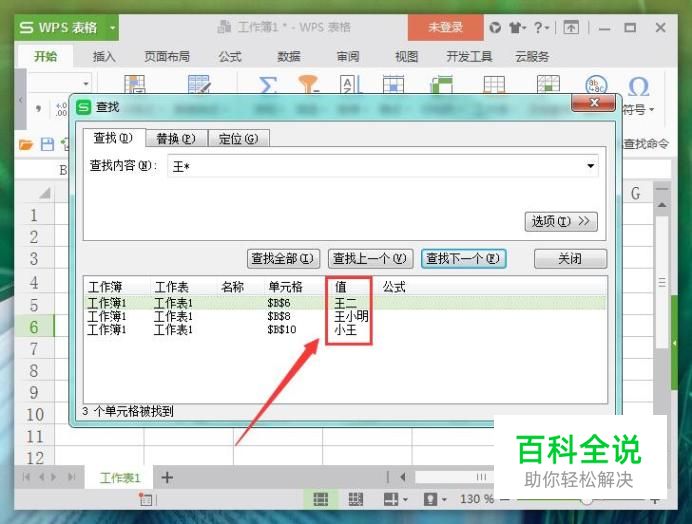Expand the reading mode dropdown arrow
692x524 pixels.
pos(406,500)
